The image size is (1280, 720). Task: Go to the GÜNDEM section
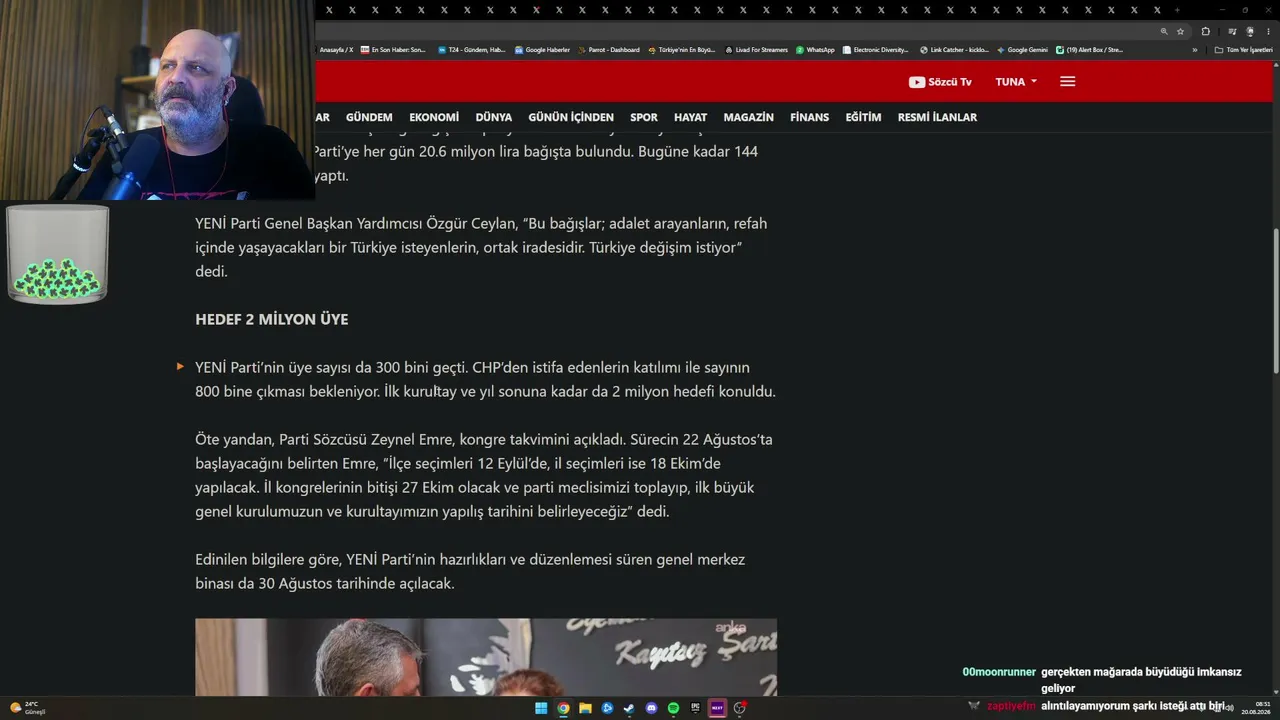point(369,117)
